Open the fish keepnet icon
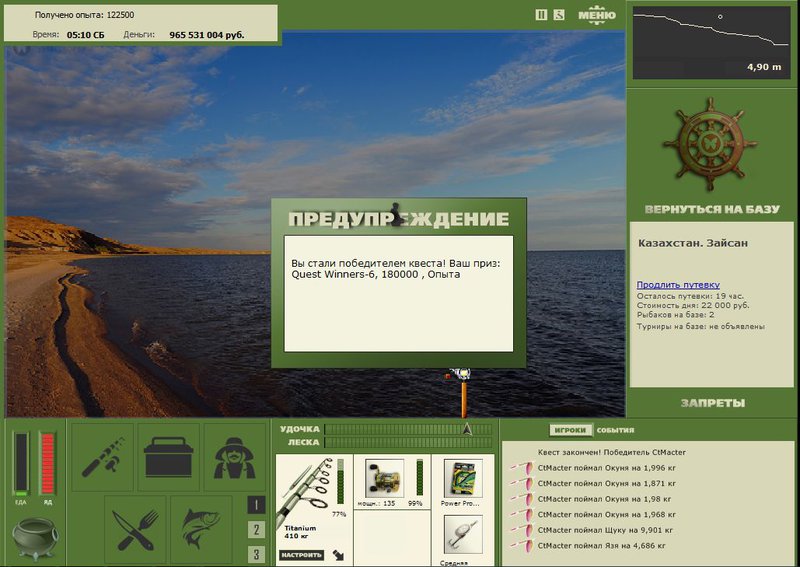Screen dimensions: 800x567 pyautogui.click(x=201, y=530)
